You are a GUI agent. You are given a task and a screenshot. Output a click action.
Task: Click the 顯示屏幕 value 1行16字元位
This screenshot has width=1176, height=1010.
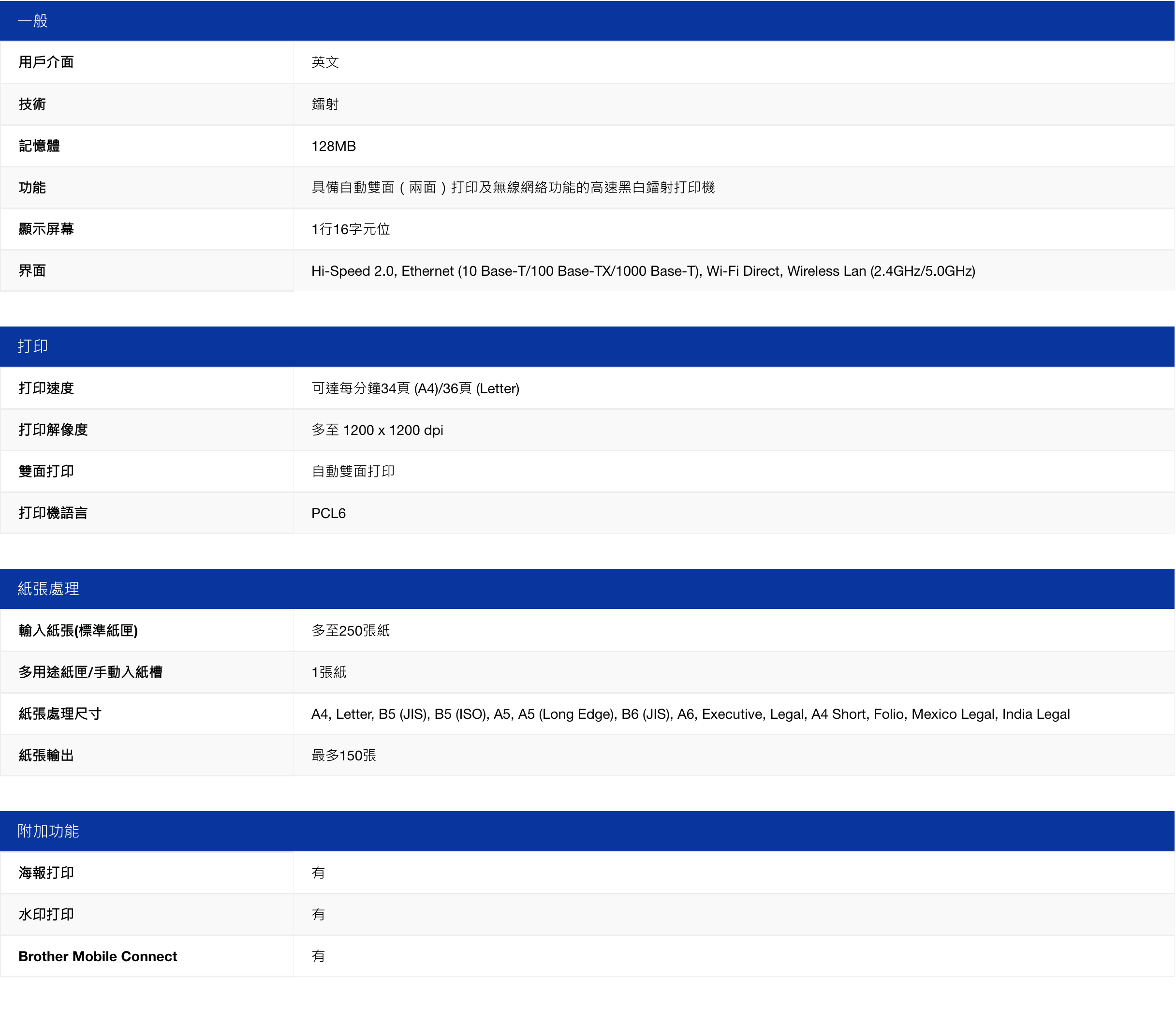[350, 229]
